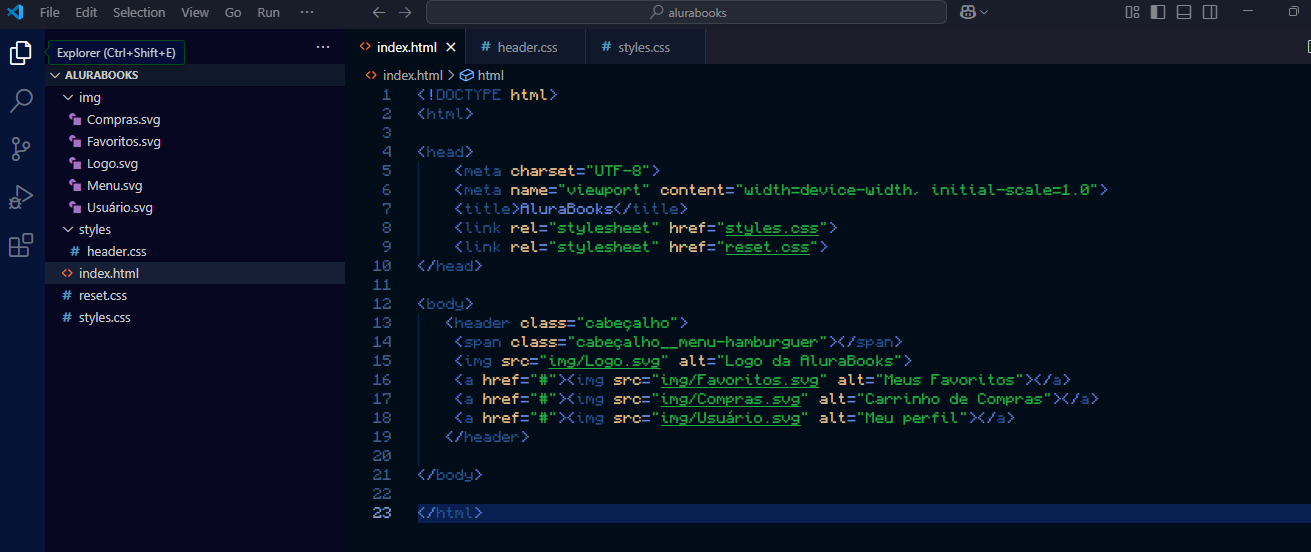Go back with the left arrow
The width and height of the screenshot is (1311, 552).
coord(378,12)
